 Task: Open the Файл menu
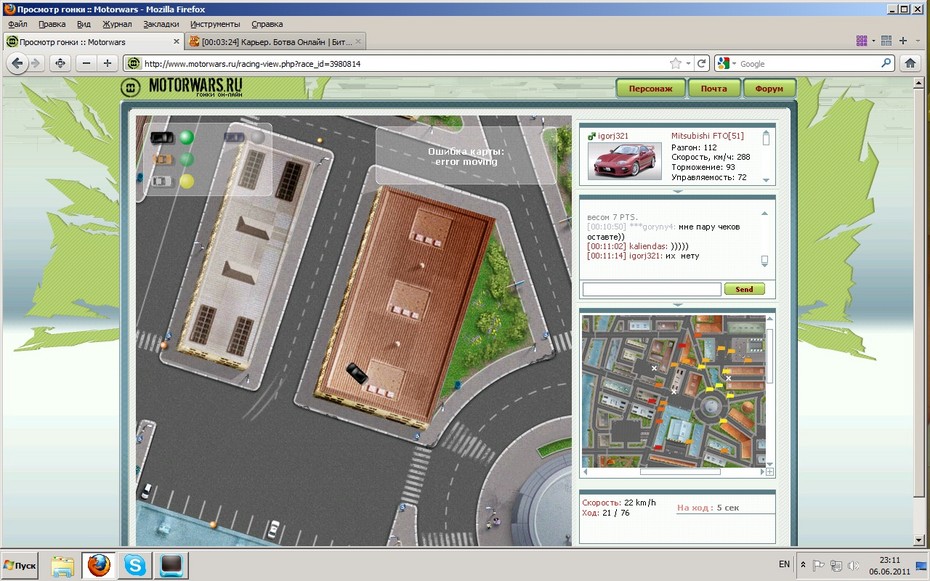(18, 24)
